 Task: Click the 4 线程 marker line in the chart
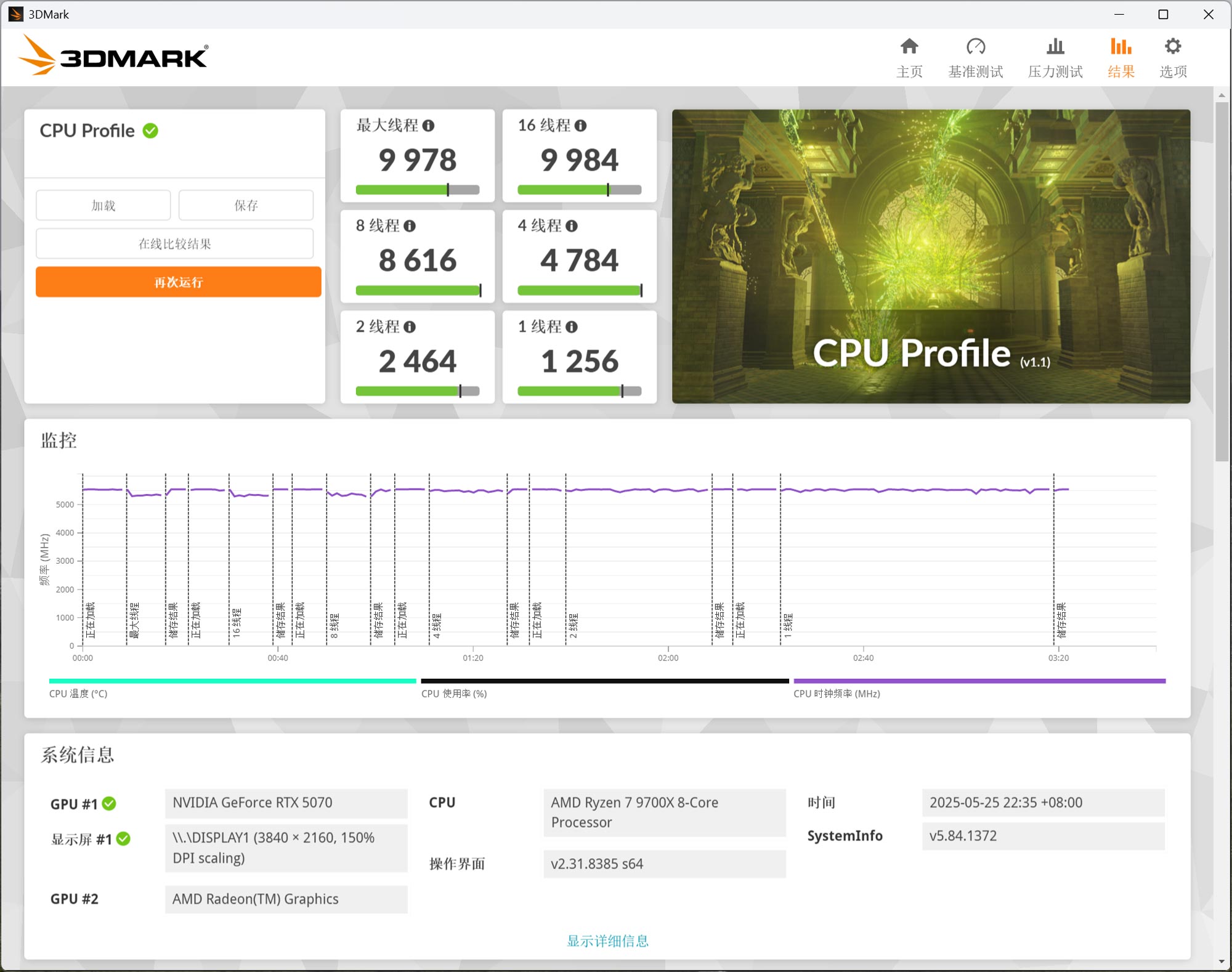pos(429,559)
